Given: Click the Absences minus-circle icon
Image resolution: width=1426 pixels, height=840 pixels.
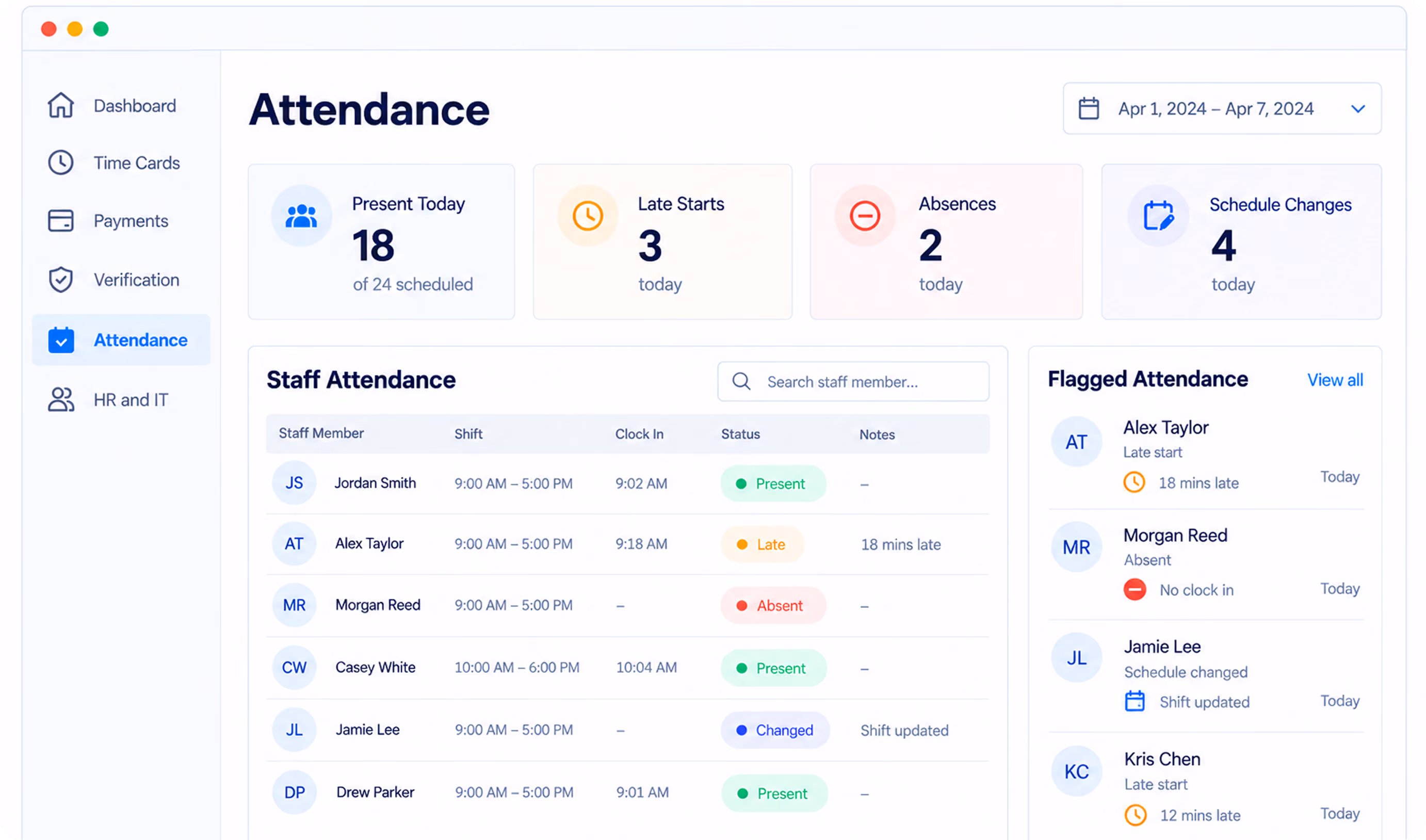Looking at the screenshot, I should click(865, 216).
